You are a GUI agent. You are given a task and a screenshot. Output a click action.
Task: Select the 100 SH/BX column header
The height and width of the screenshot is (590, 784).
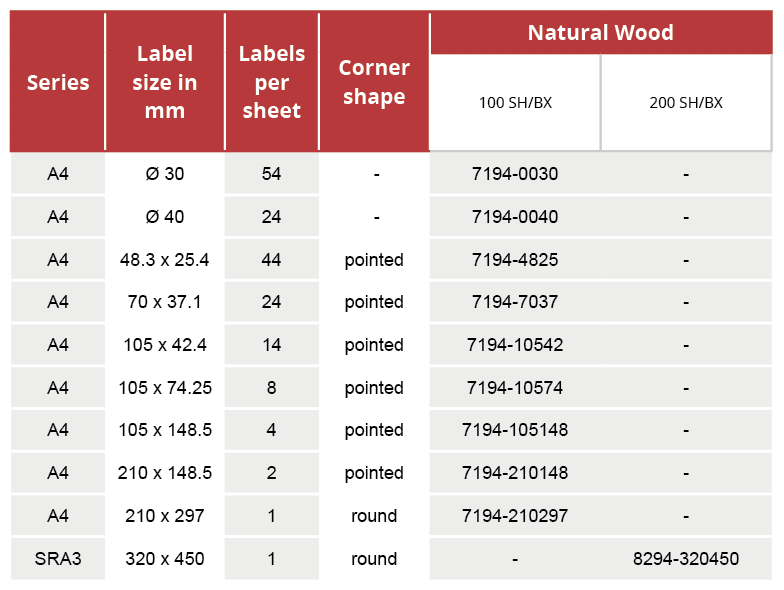point(515,102)
